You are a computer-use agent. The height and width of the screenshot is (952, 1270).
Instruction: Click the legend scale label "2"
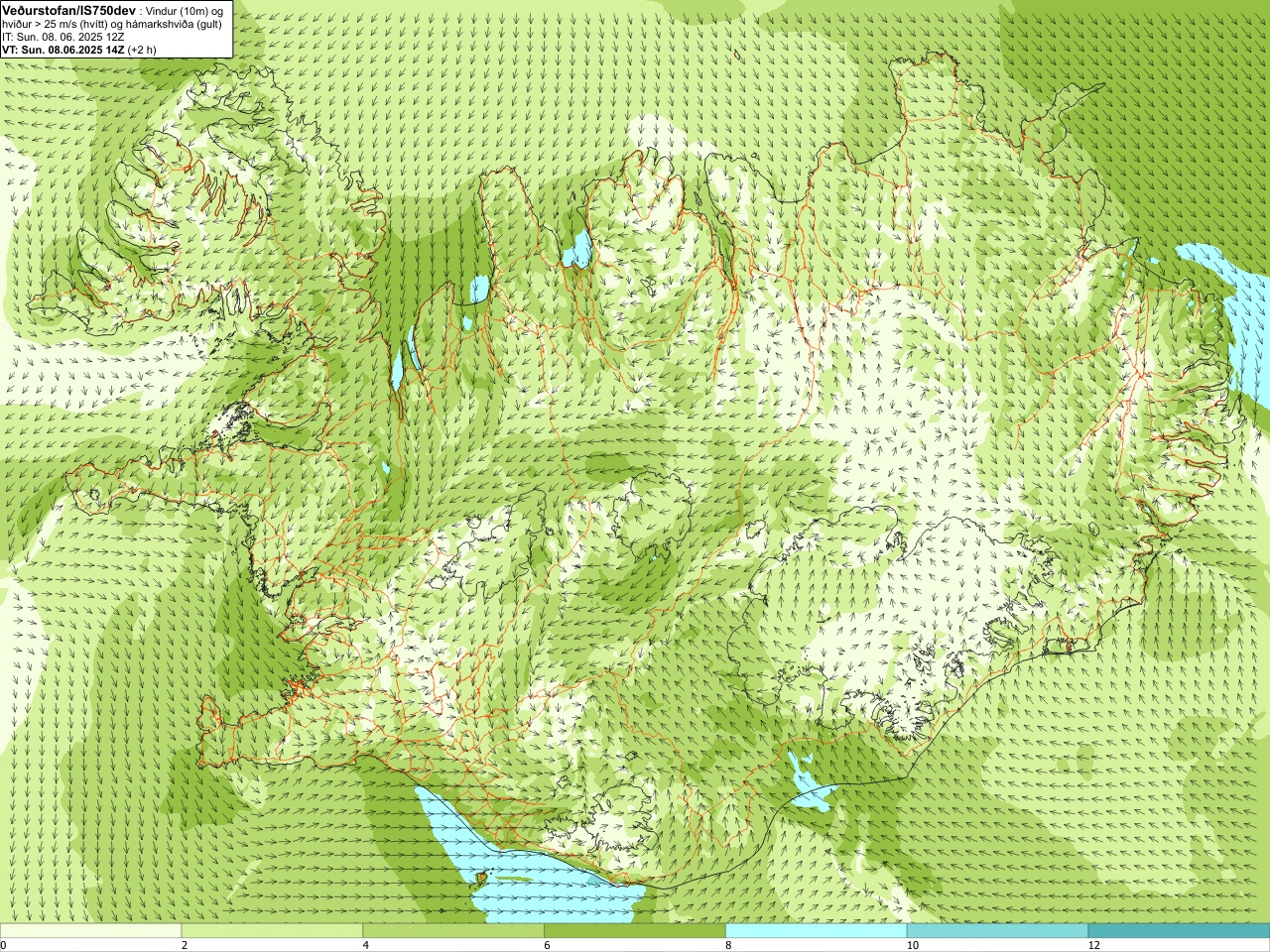185,946
